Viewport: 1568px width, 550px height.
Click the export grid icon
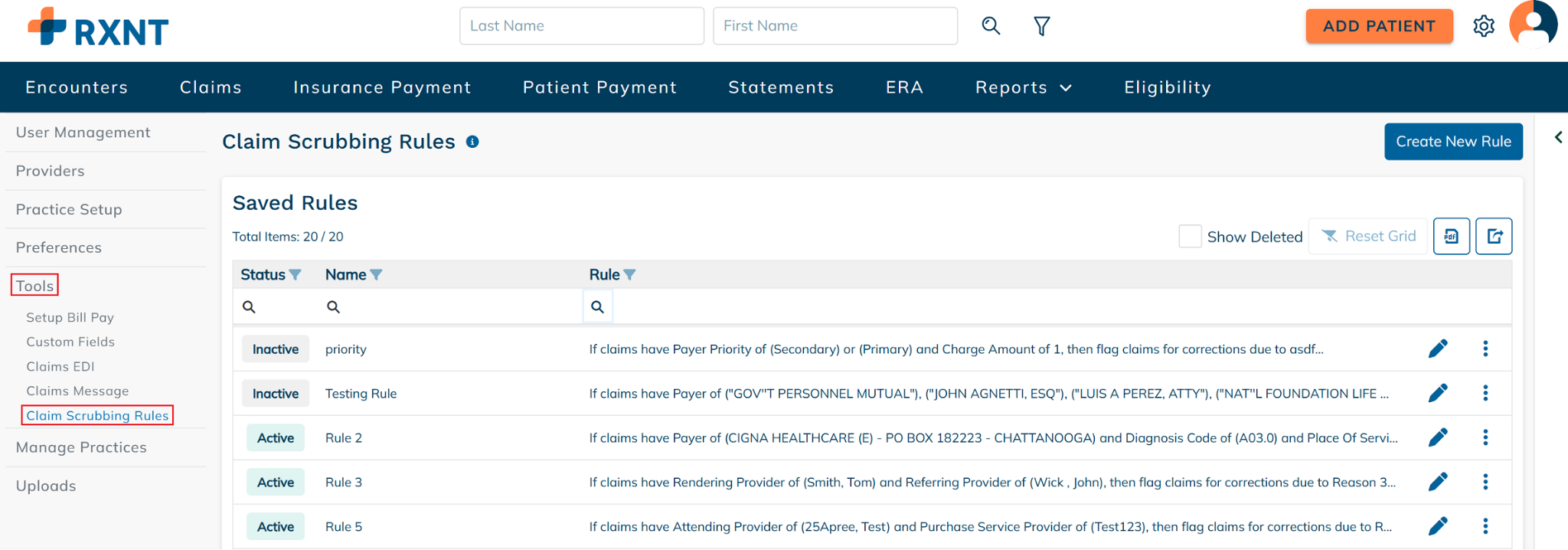(1494, 237)
